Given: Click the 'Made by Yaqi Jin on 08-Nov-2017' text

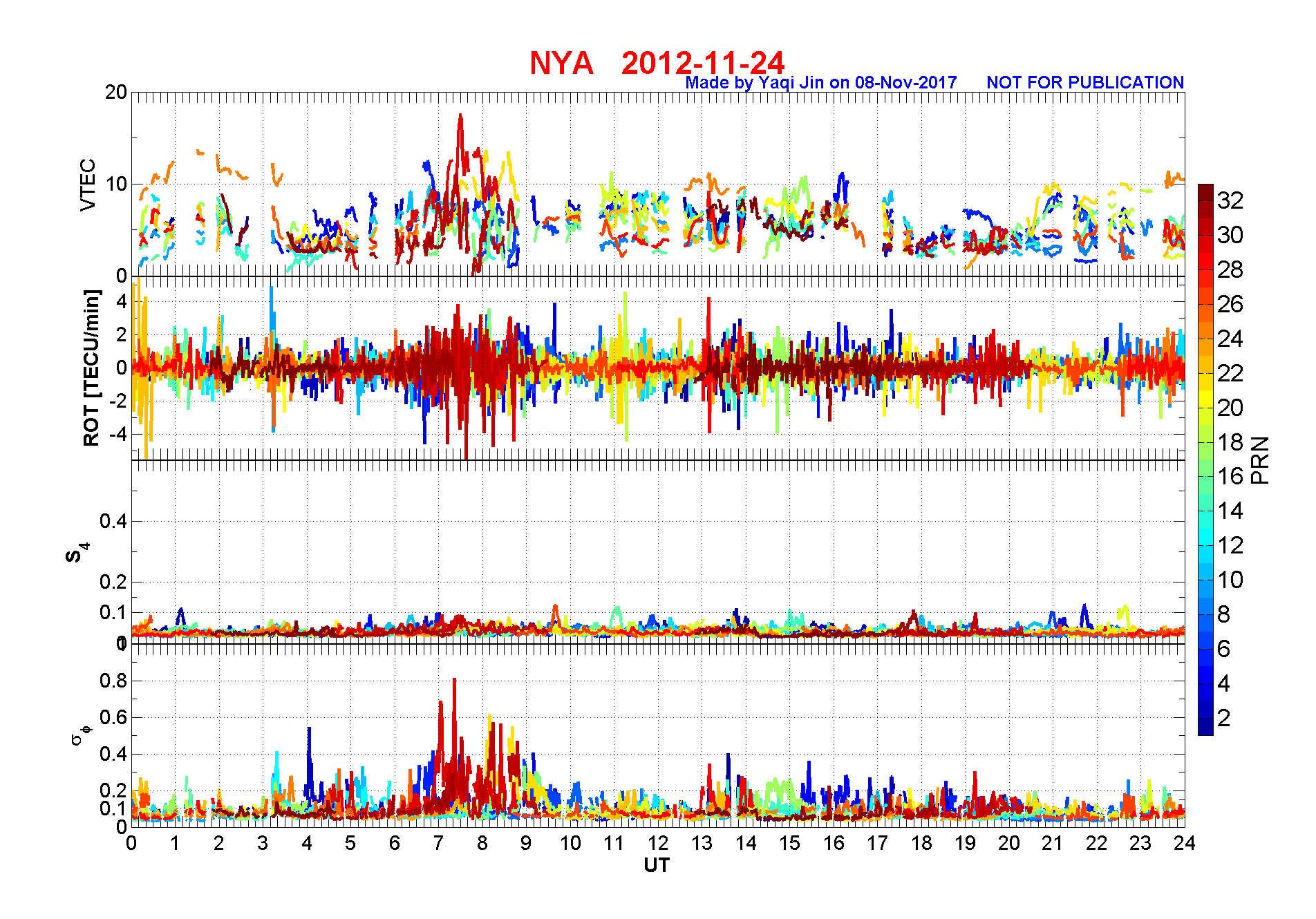Looking at the screenshot, I should point(820,83).
